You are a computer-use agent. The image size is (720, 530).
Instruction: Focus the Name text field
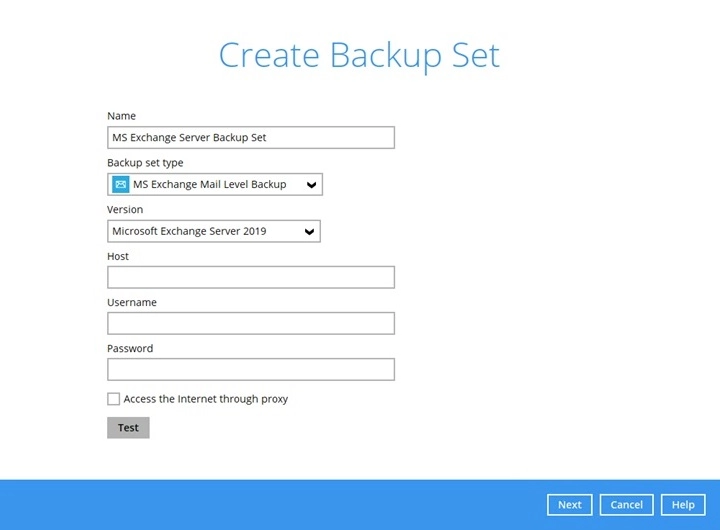(250, 138)
